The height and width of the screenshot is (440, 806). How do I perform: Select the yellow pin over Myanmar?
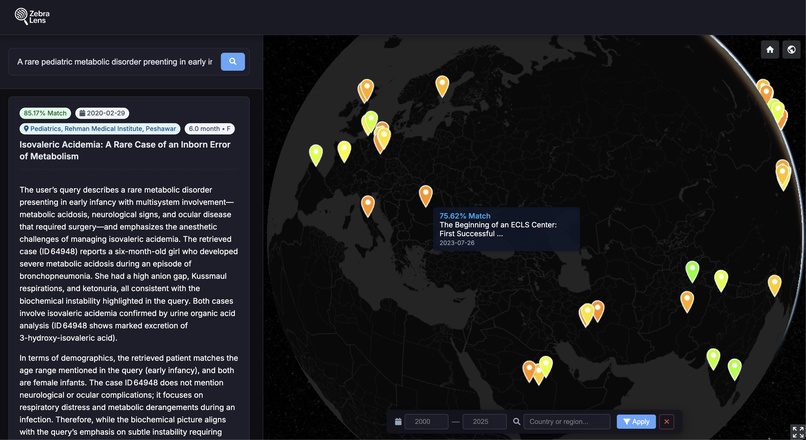775,285
